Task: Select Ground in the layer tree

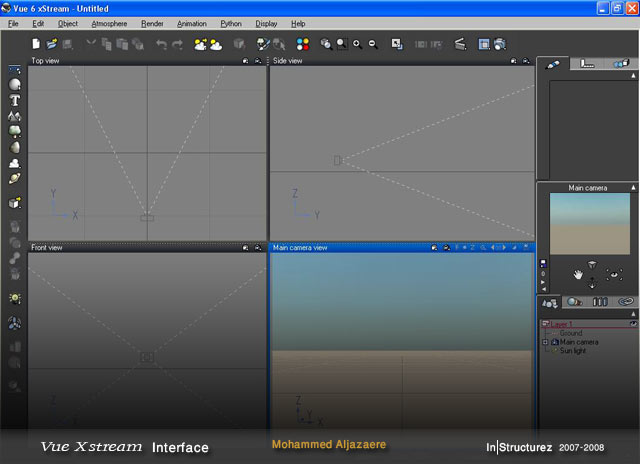Action: [571, 333]
